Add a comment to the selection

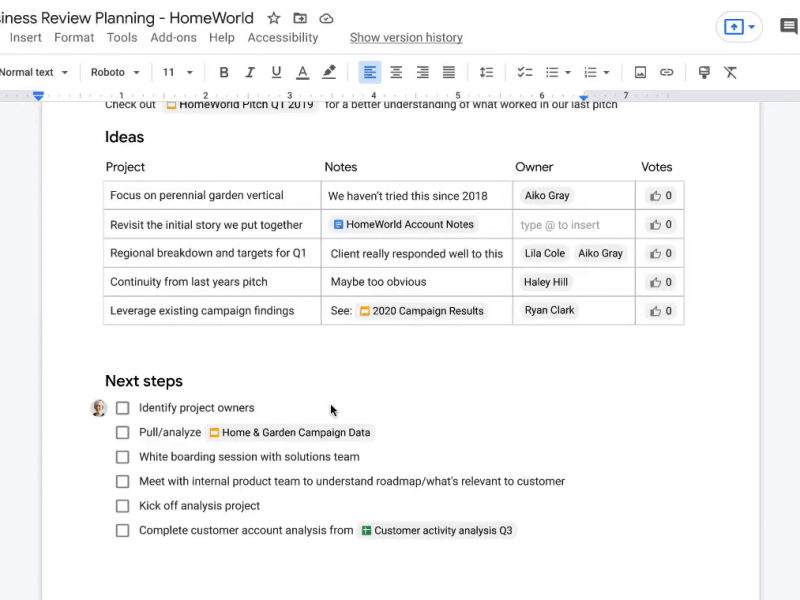[x=705, y=72]
